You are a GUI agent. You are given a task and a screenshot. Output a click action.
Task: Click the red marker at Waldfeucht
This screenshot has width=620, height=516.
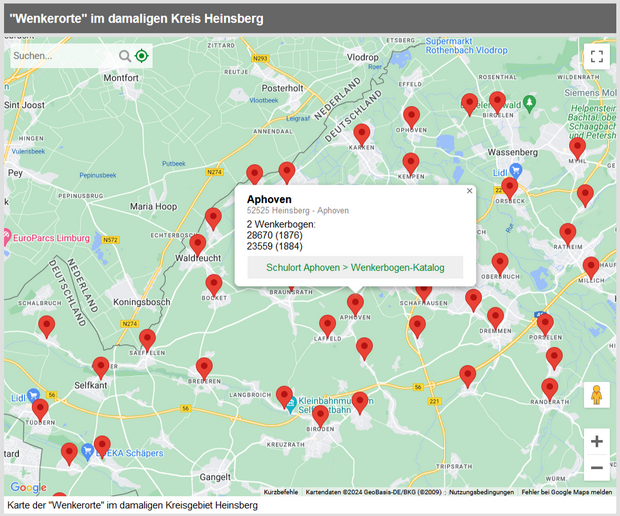198,246
